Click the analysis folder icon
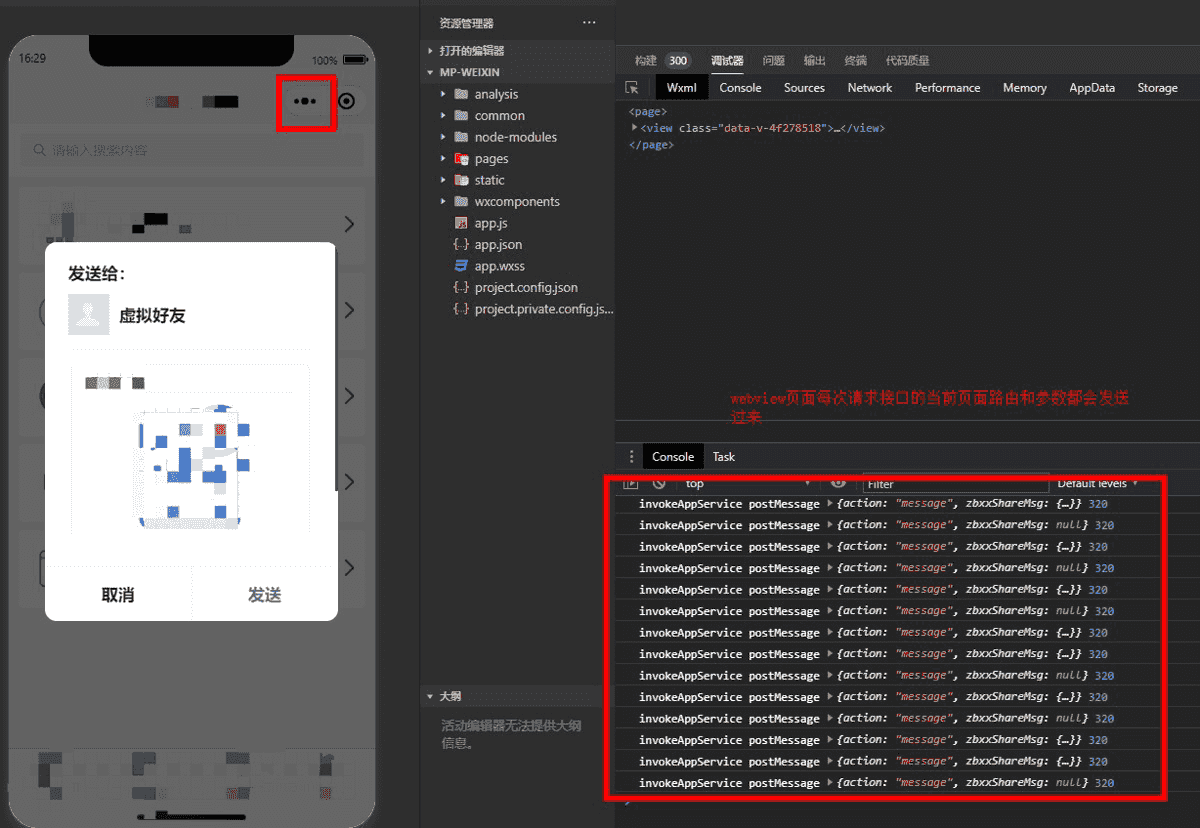1200x828 pixels. click(461, 94)
